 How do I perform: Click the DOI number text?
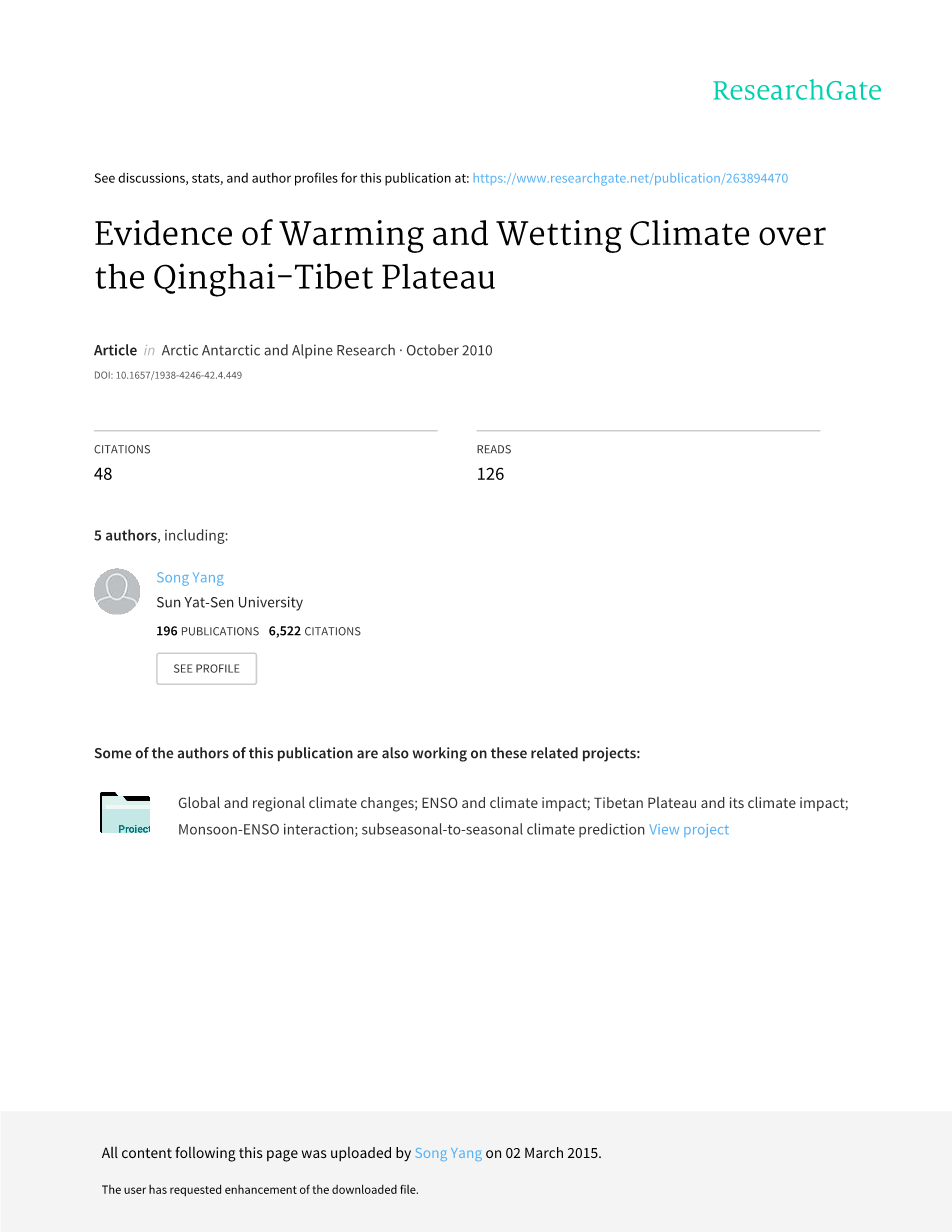click(x=168, y=375)
